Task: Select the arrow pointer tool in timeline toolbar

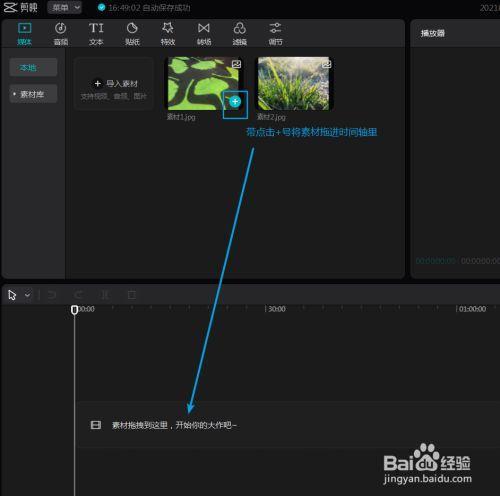Action: pyautogui.click(x=12, y=295)
